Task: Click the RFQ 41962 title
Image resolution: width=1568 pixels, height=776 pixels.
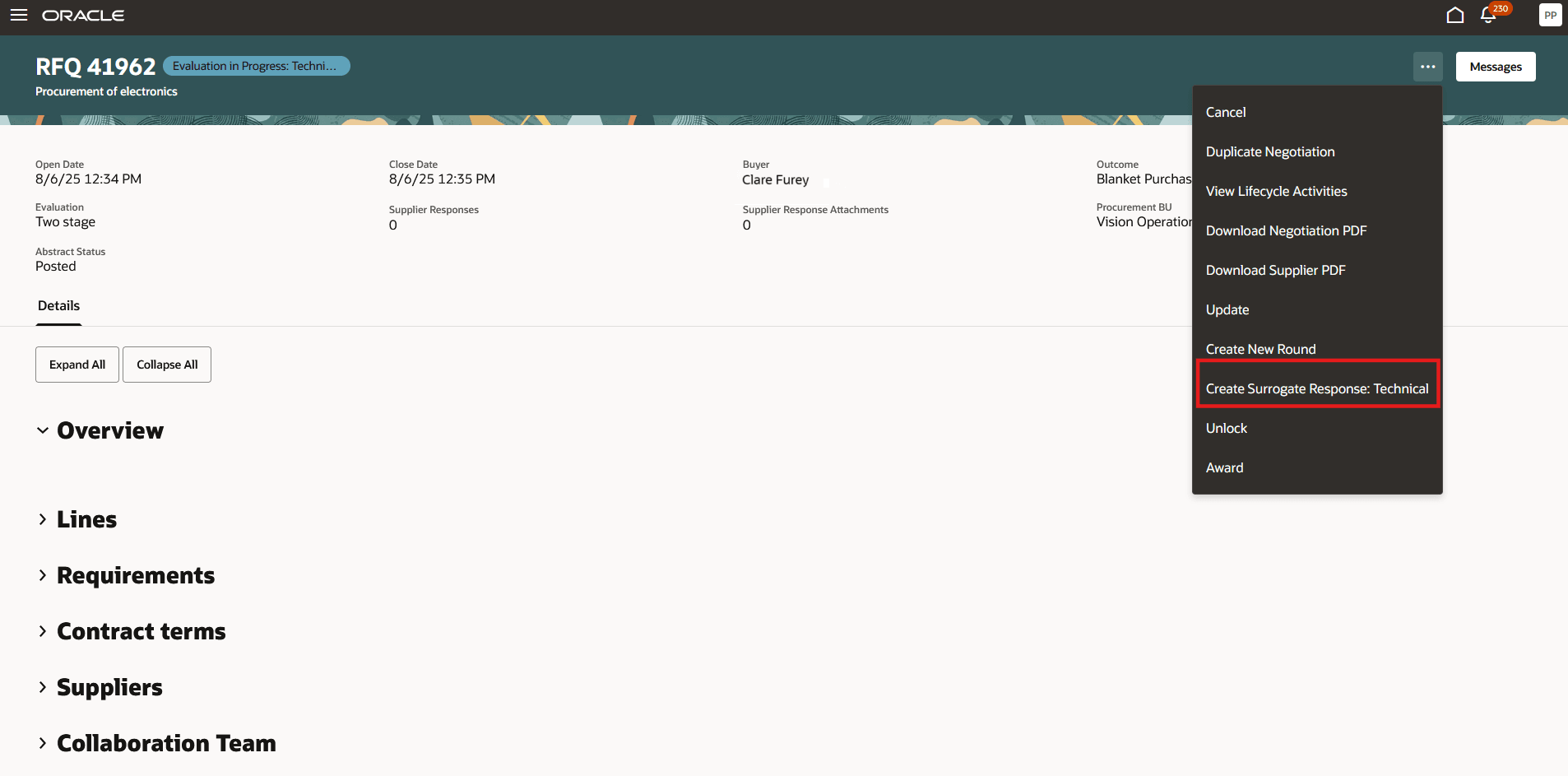Action: point(95,67)
